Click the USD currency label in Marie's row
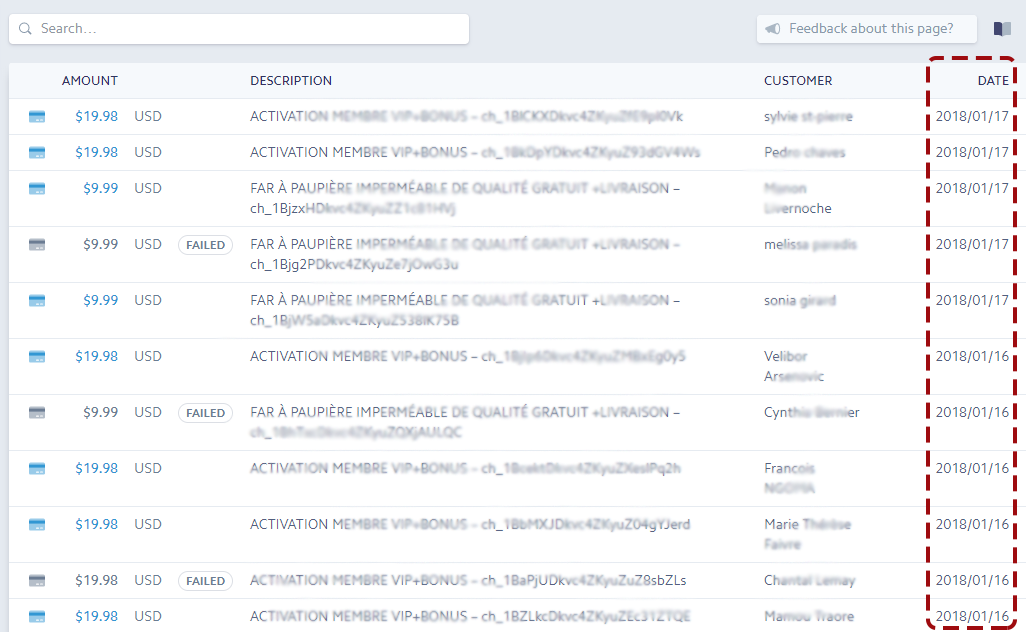Screen dimensions: 1026x632 pos(148,525)
